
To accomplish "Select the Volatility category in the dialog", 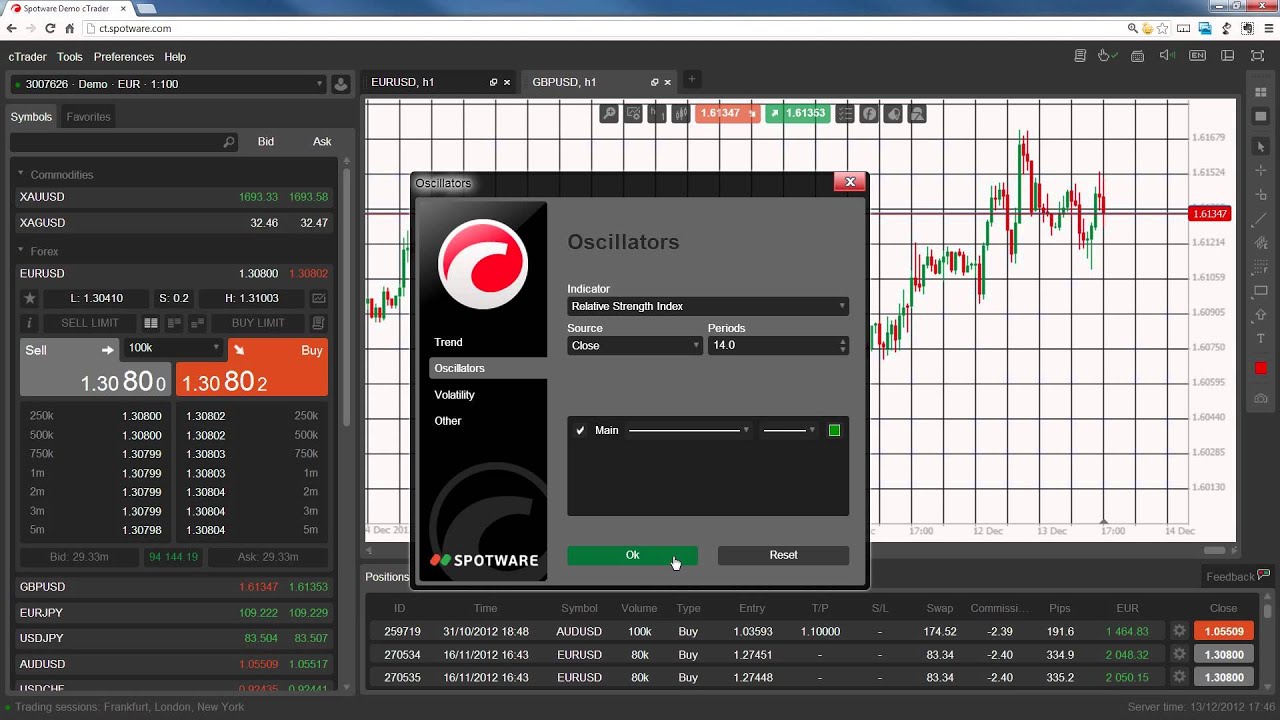I will click(454, 394).
